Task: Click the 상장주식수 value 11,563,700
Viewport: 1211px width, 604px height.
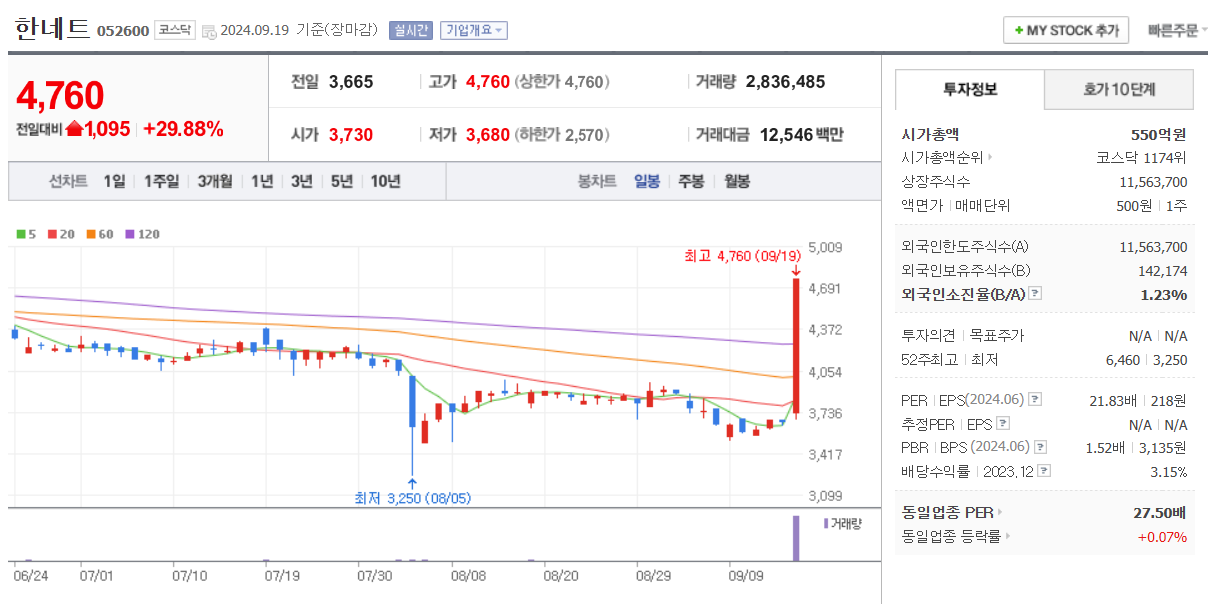Action: coord(1153,182)
